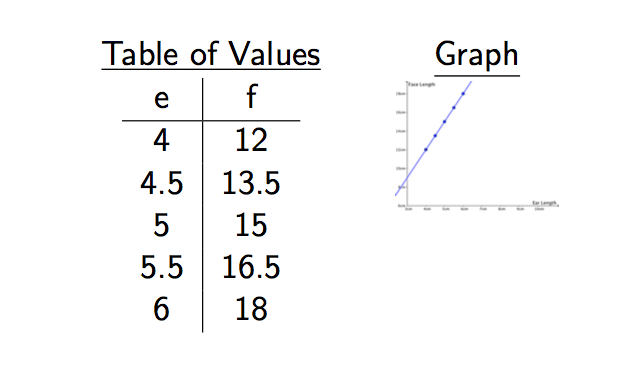The image size is (638, 376).
Task: Click the cell with value 12
Action: click(251, 140)
